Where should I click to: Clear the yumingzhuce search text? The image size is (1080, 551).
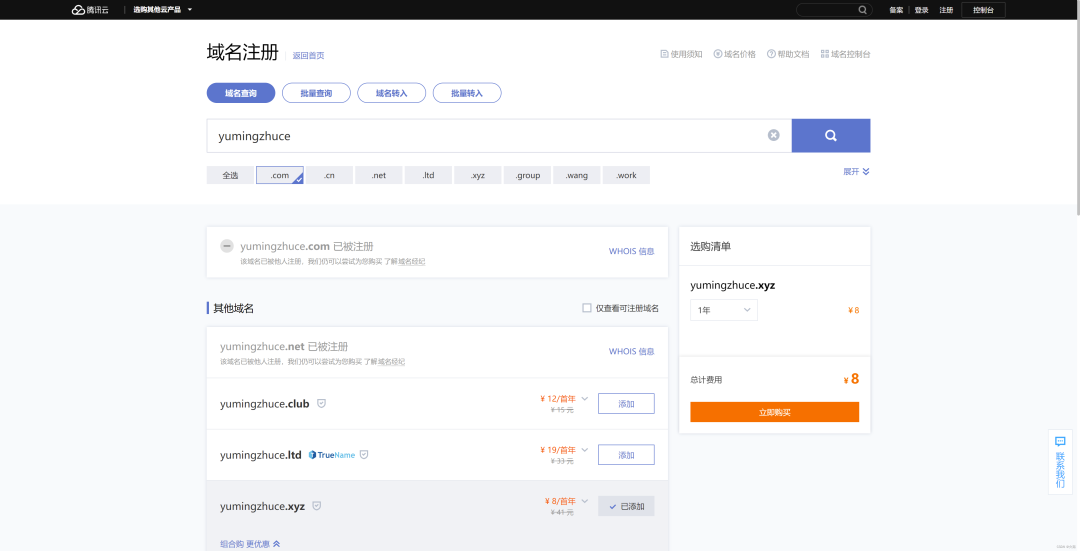[773, 135]
